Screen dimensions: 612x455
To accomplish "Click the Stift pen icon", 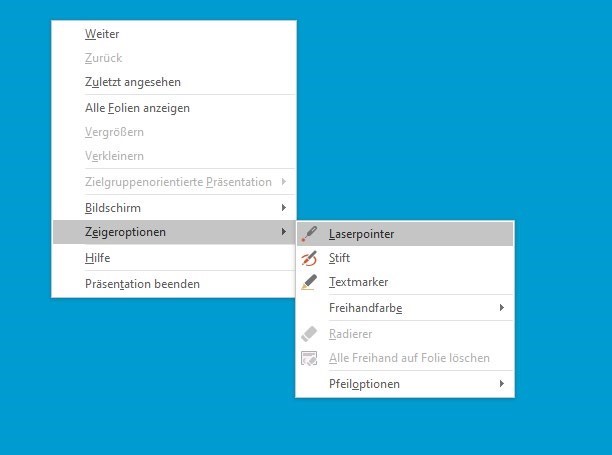I will [309, 258].
